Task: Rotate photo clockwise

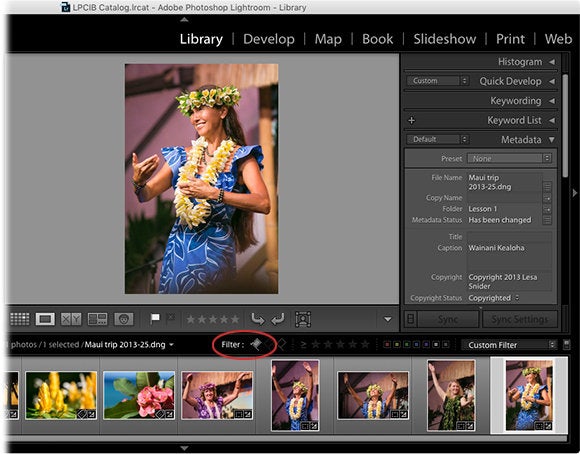Action: [278, 319]
